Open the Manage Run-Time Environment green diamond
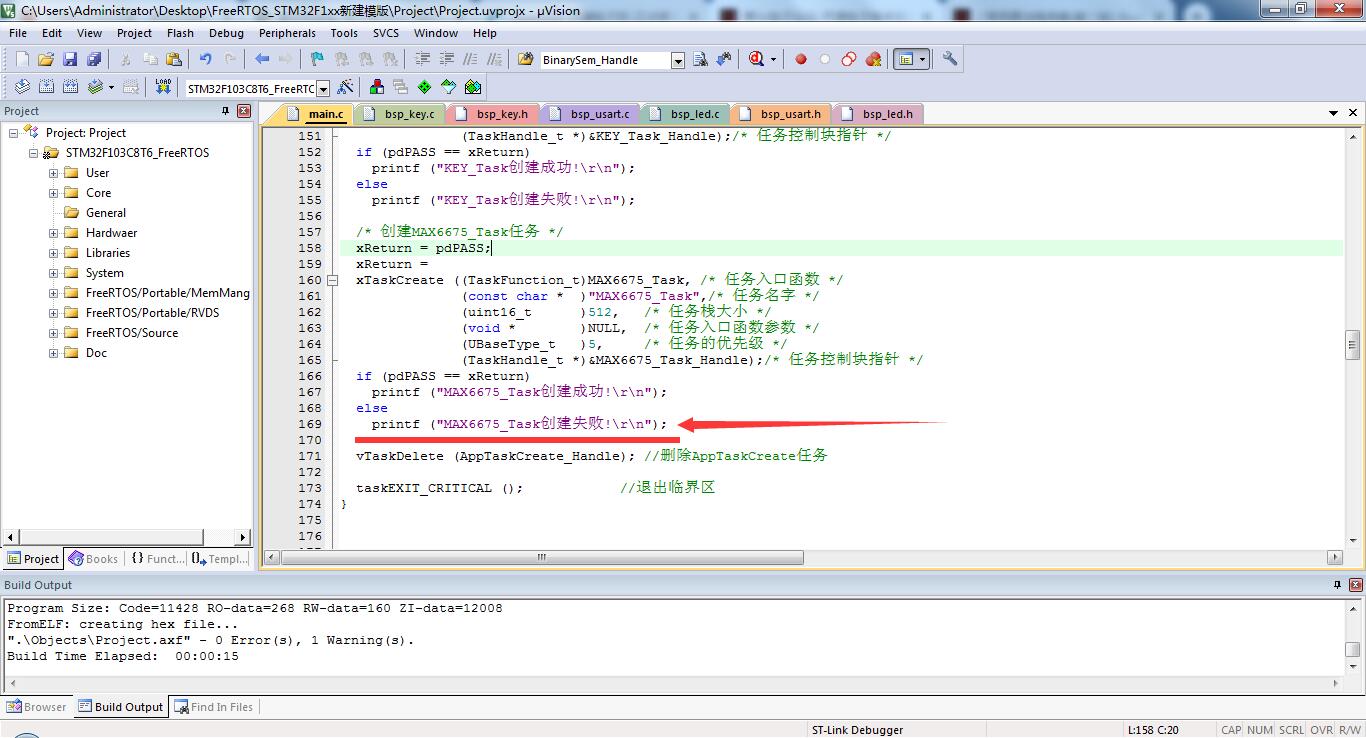Viewport: 1366px width, 738px height. (x=424, y=87)
